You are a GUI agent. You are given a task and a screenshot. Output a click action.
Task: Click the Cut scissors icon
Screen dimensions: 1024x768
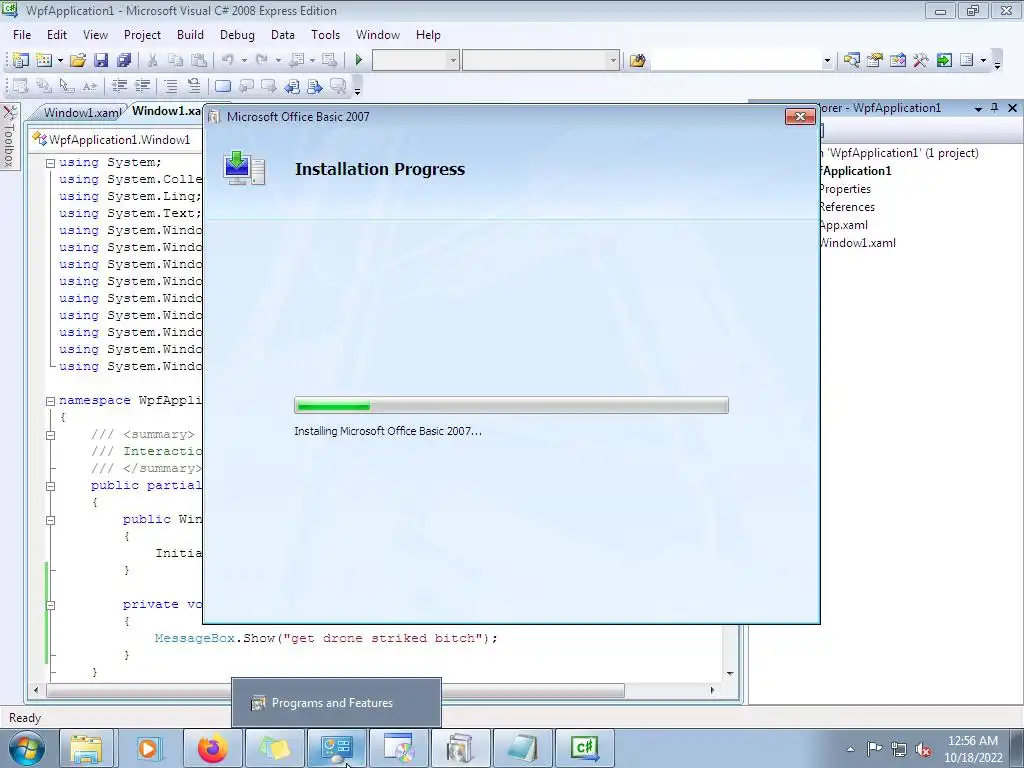[x=152, y=60]
